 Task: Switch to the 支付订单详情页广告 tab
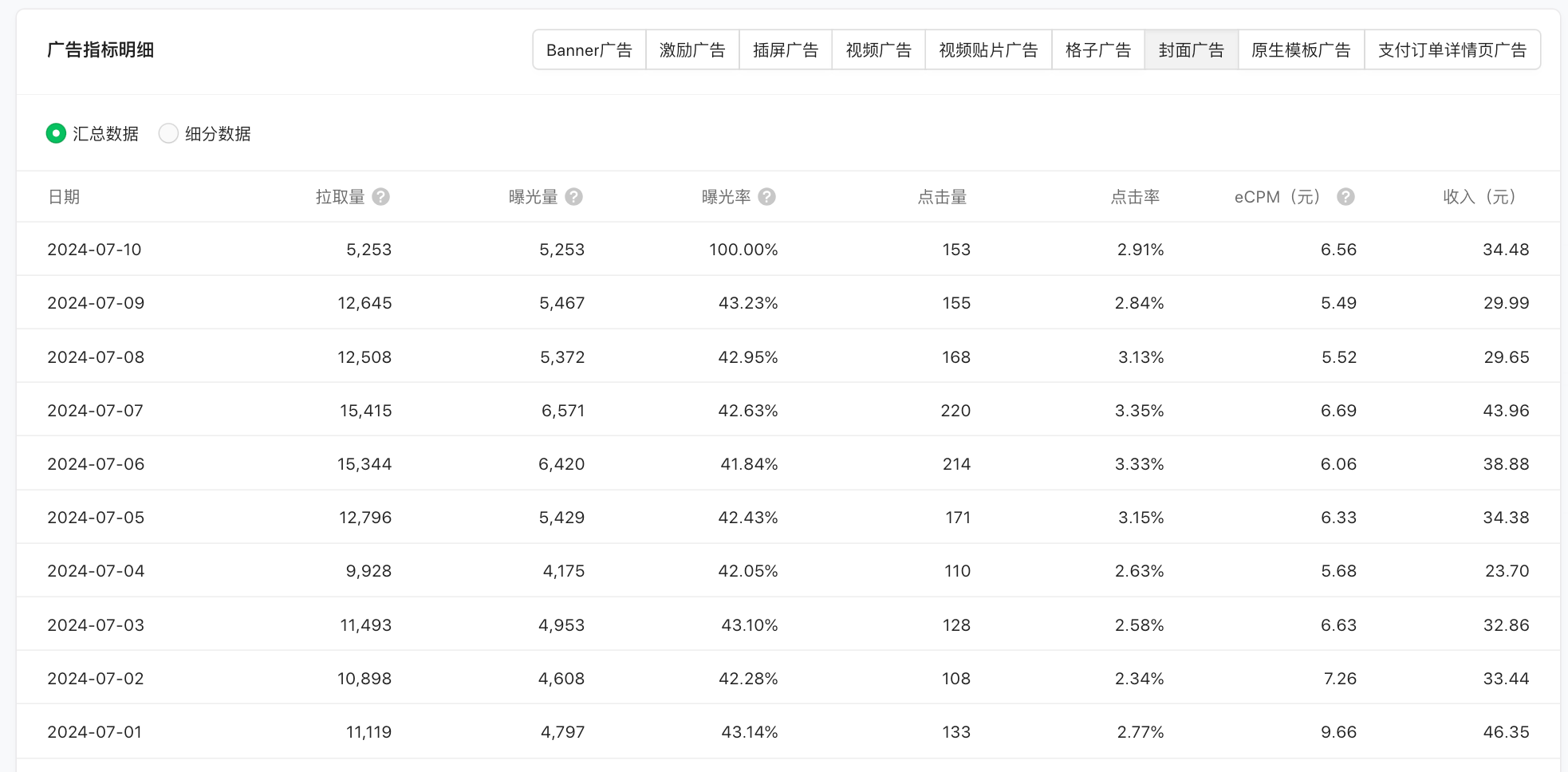(x=1452, y=50)
